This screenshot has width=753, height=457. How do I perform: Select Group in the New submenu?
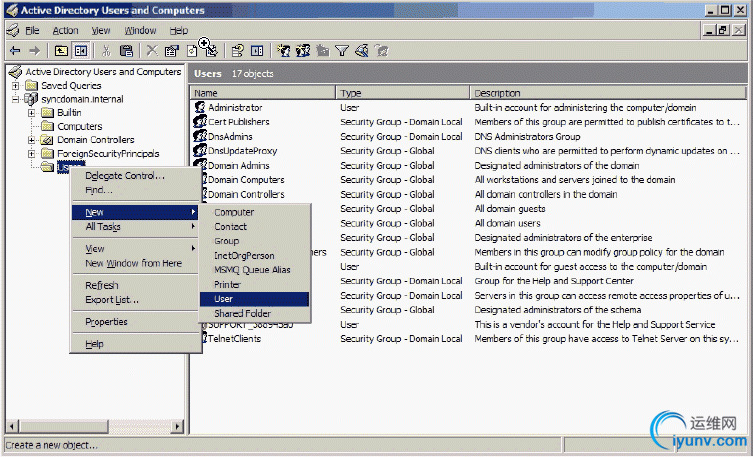click(x=255, y=241)
